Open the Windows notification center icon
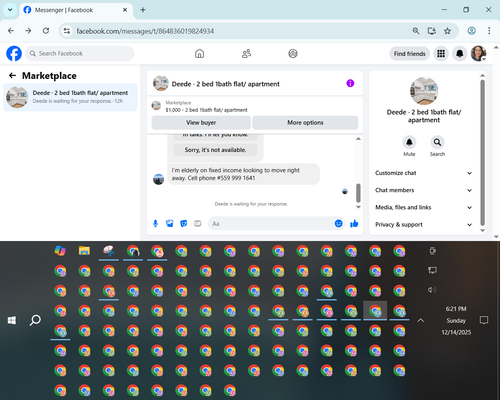This screenshot has height=400, width=500. 484,321
